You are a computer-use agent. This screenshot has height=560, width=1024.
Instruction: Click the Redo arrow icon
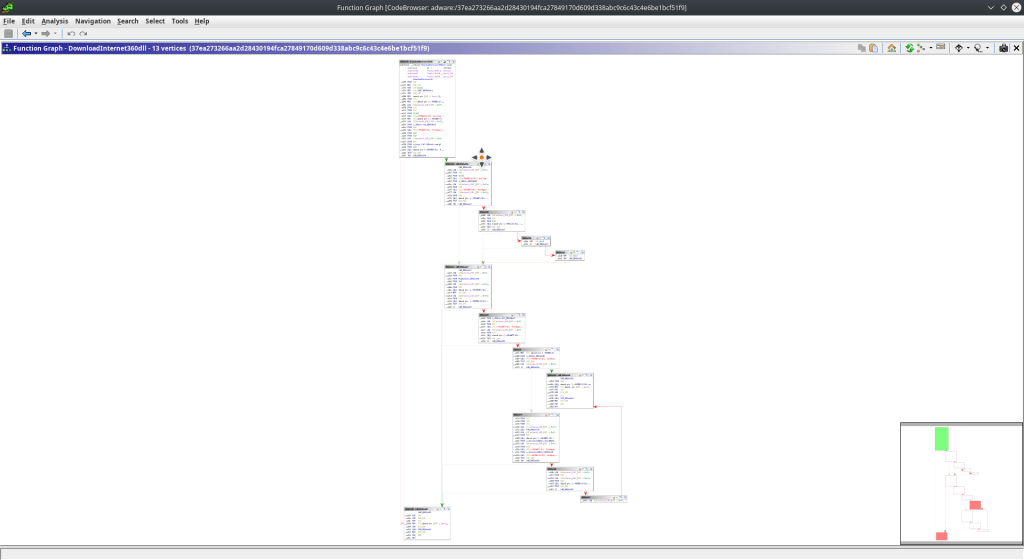point(83,33)
